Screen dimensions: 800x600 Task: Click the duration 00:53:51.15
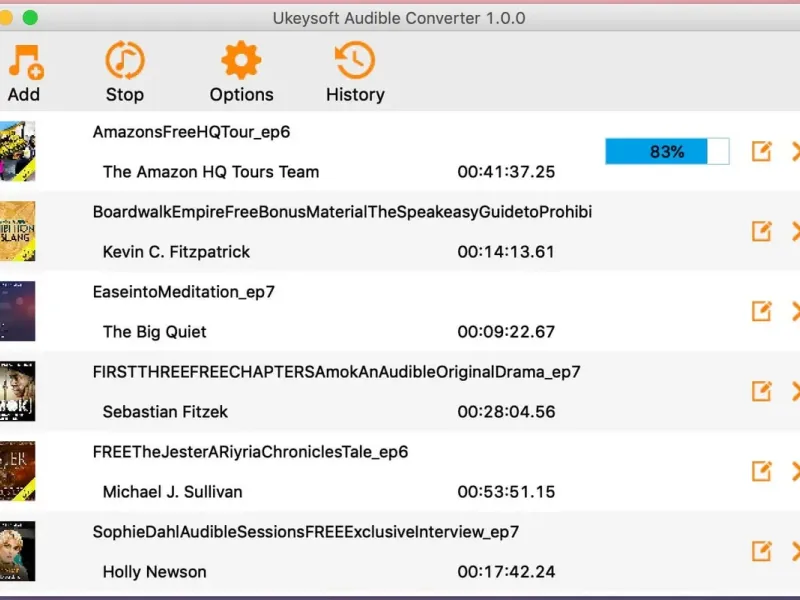pyautogui.click(x=506, y=492)
